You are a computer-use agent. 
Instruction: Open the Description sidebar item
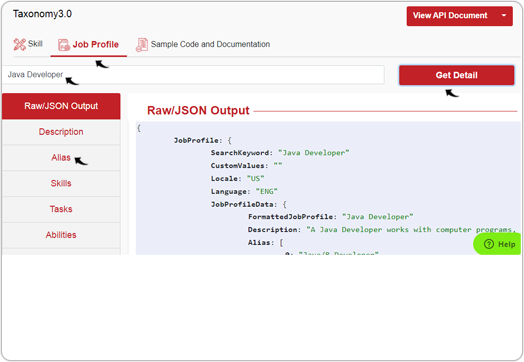[x=61, y=132]
